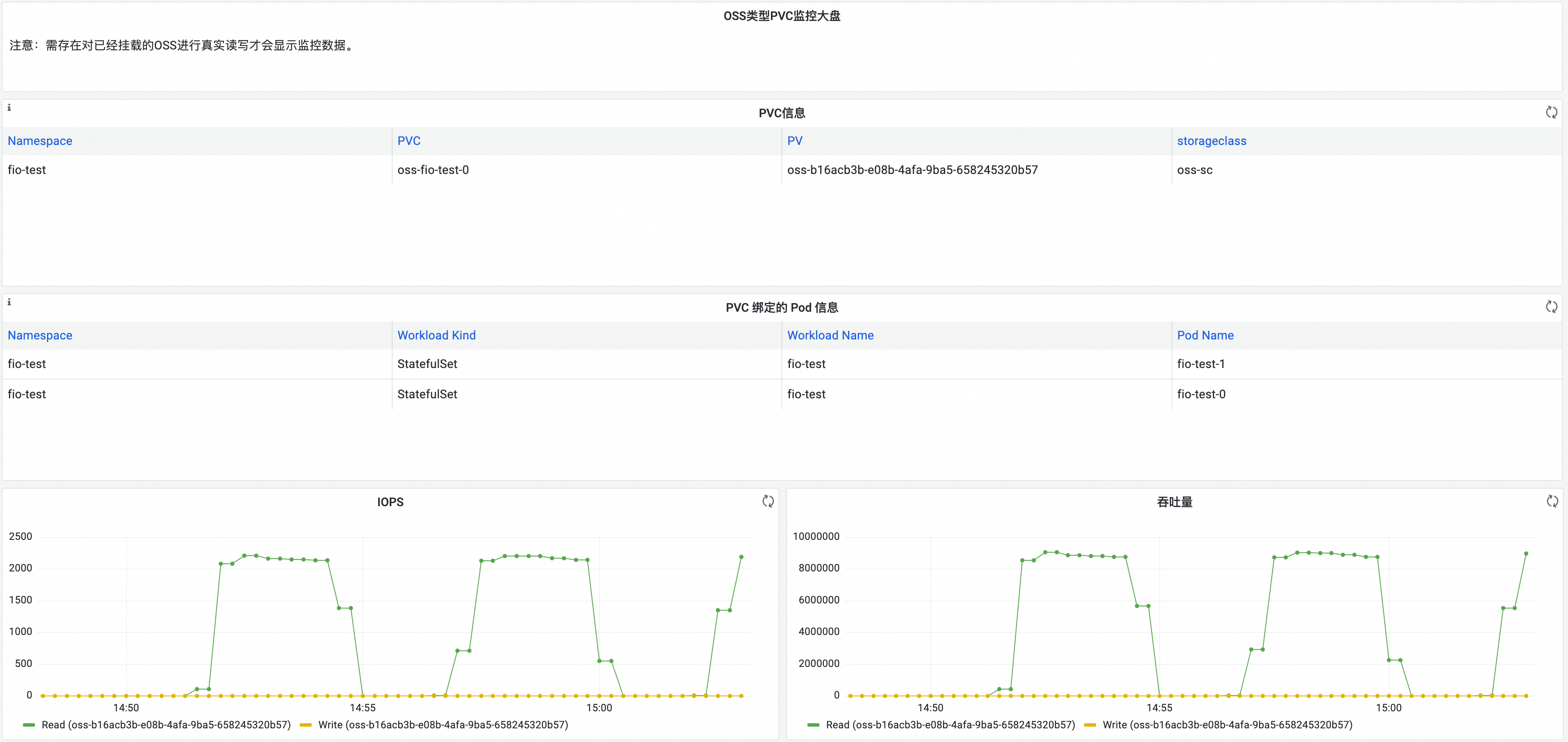1568x742 pixels.
Task: Open info icon of PVC信息 panel
Action: point(9,108)
